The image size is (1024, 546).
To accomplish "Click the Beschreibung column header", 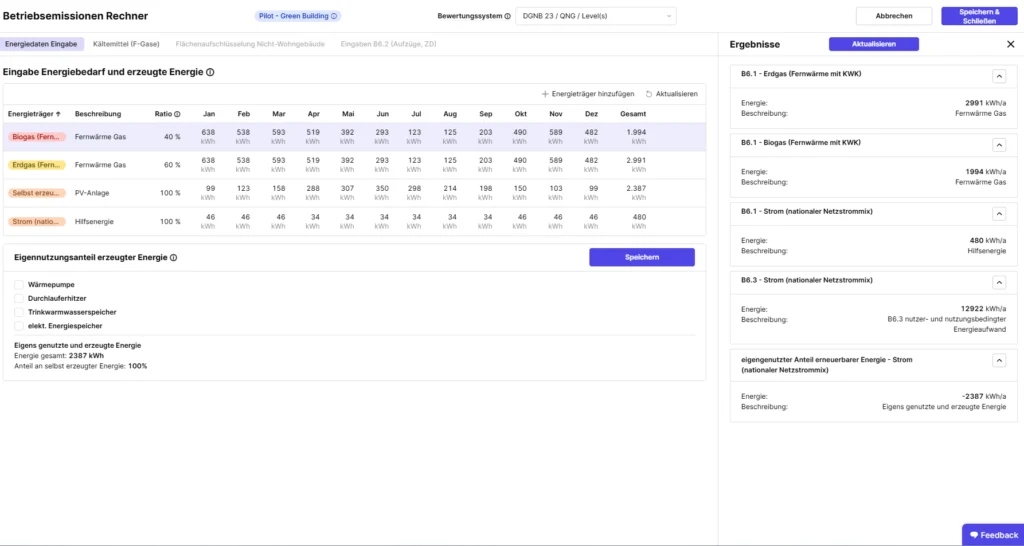I will pyautogui.click(x=98, y=114).
